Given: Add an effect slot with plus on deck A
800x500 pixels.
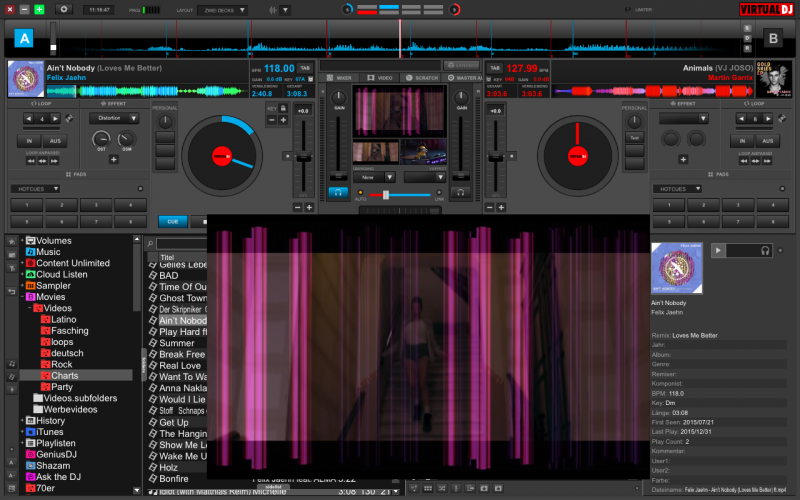Looking at the screenshot, I should tap(114, 160).
